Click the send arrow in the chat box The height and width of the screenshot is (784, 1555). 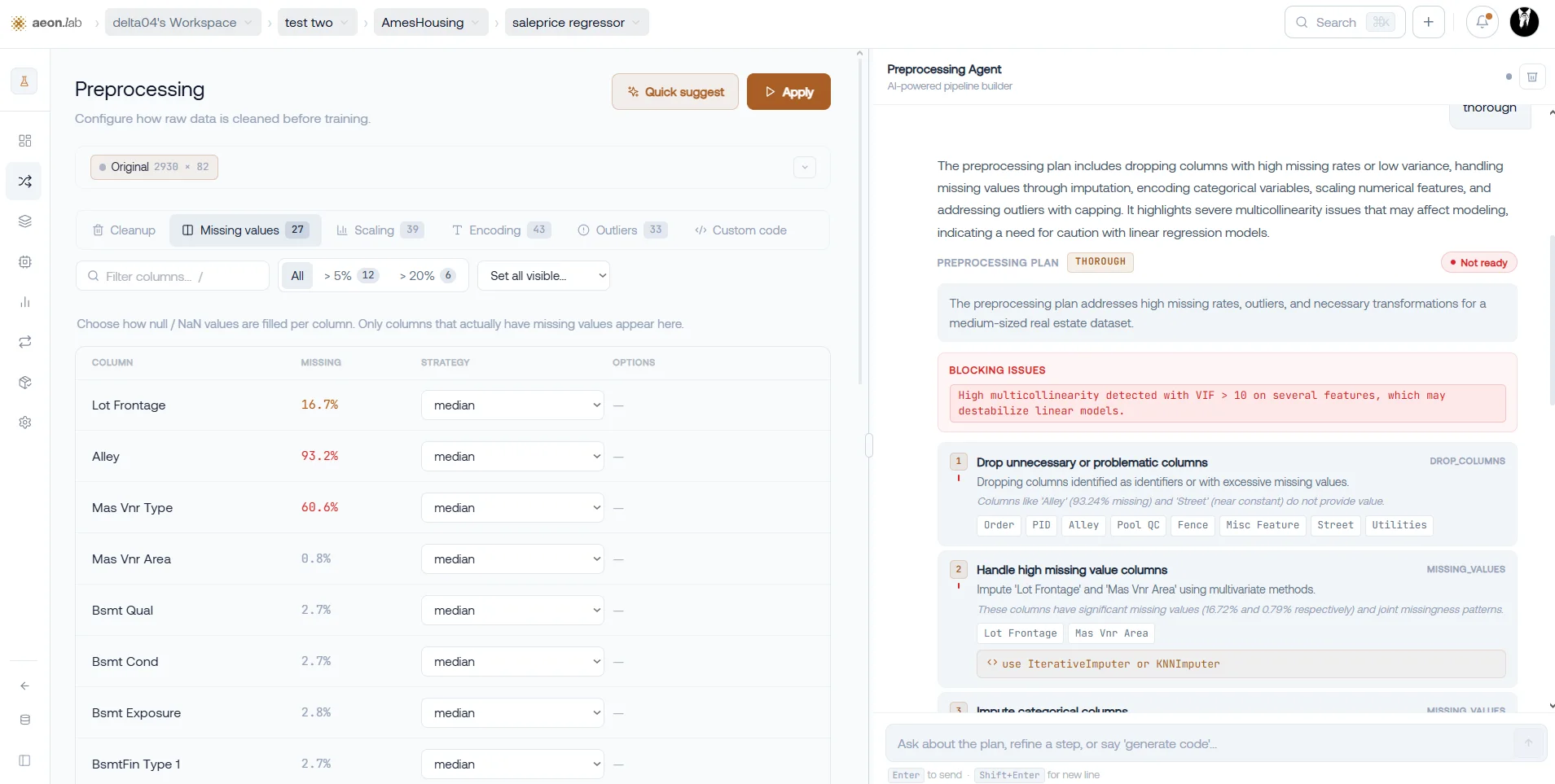pos(1528,742)
